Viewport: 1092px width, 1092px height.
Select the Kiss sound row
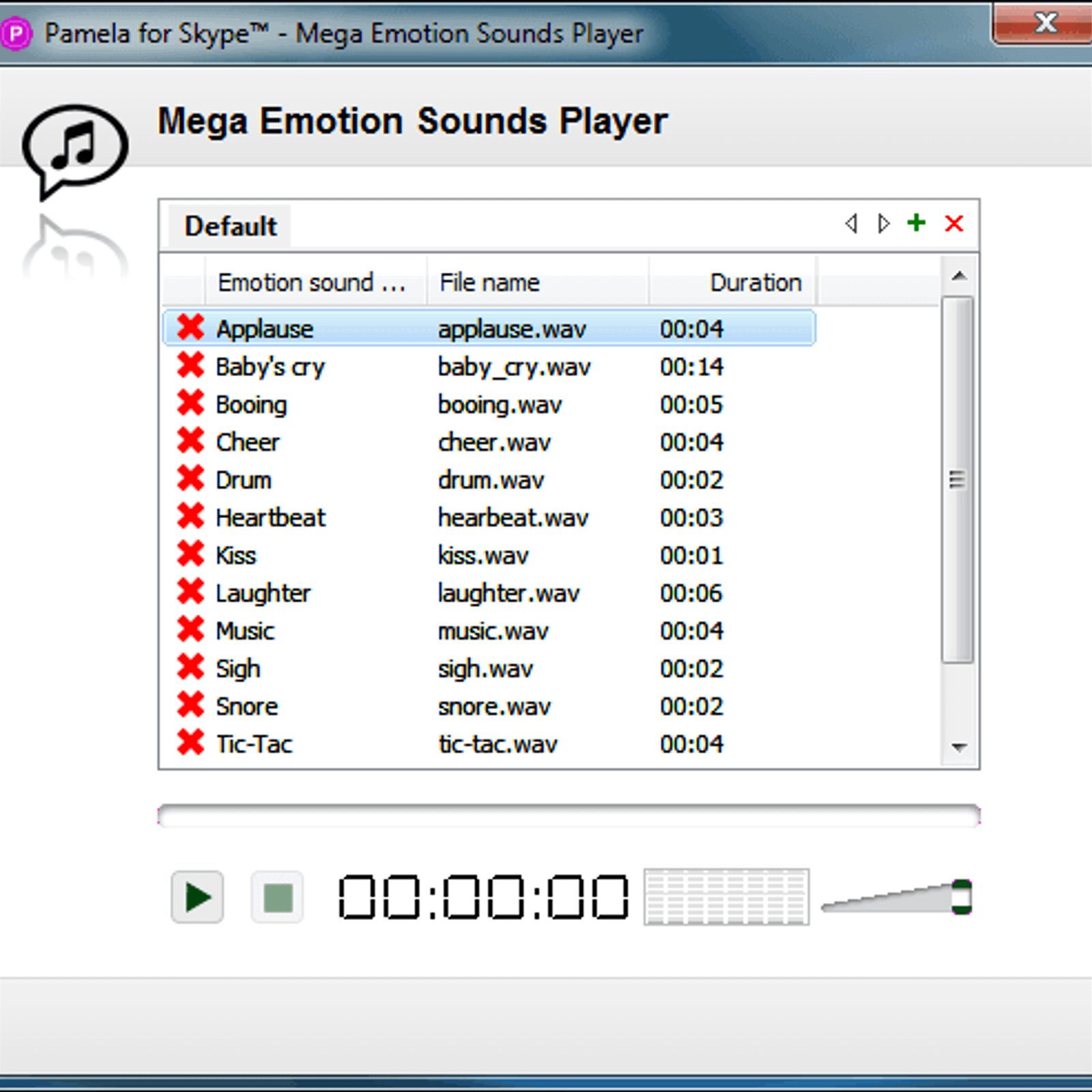[x=489, y=554]
